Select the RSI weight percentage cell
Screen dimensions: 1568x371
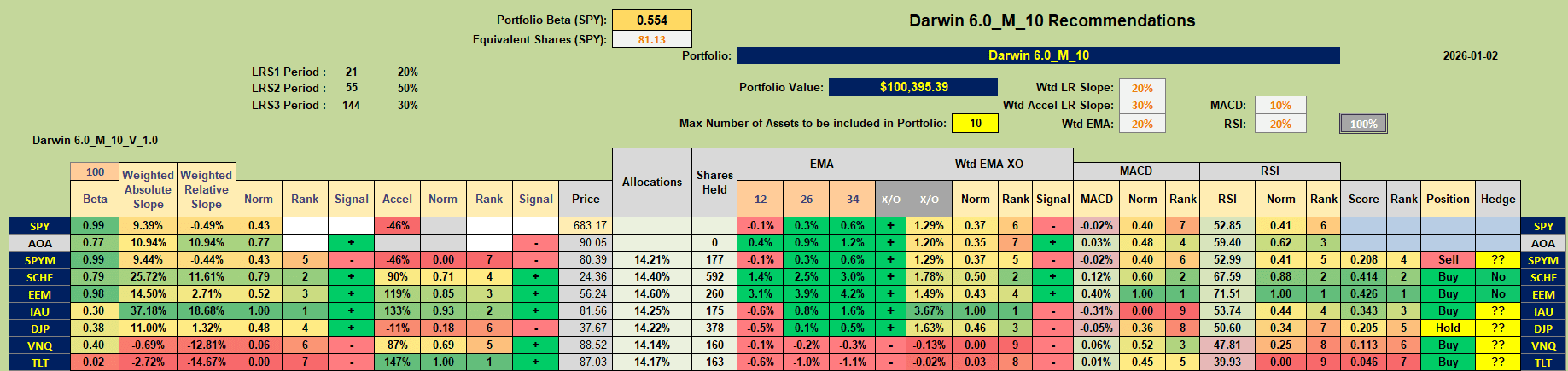pyautogui.click(x=1279, y=125)
